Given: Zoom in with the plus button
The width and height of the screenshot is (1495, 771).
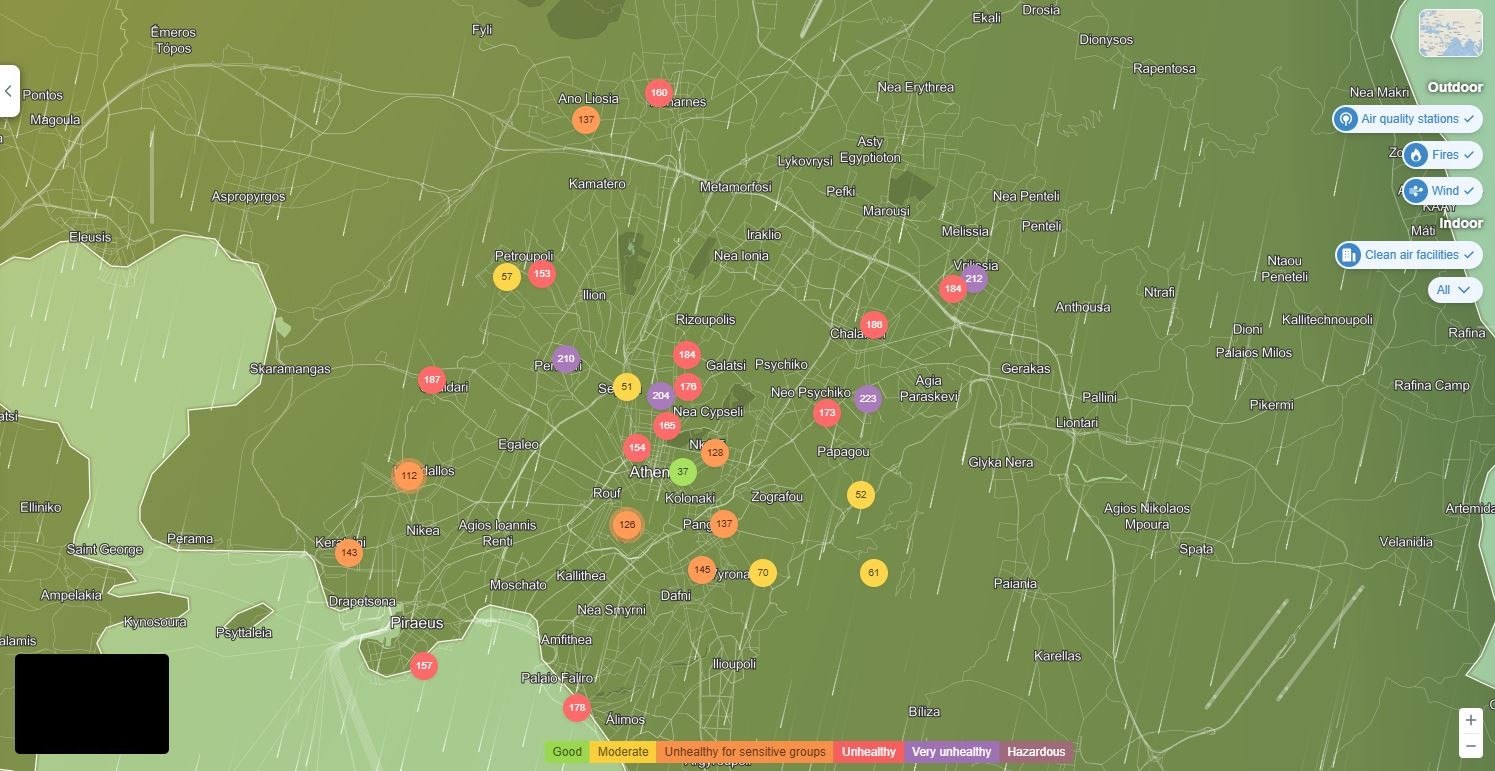Looking at the screenshot, I should click(x=1470, y=720).
